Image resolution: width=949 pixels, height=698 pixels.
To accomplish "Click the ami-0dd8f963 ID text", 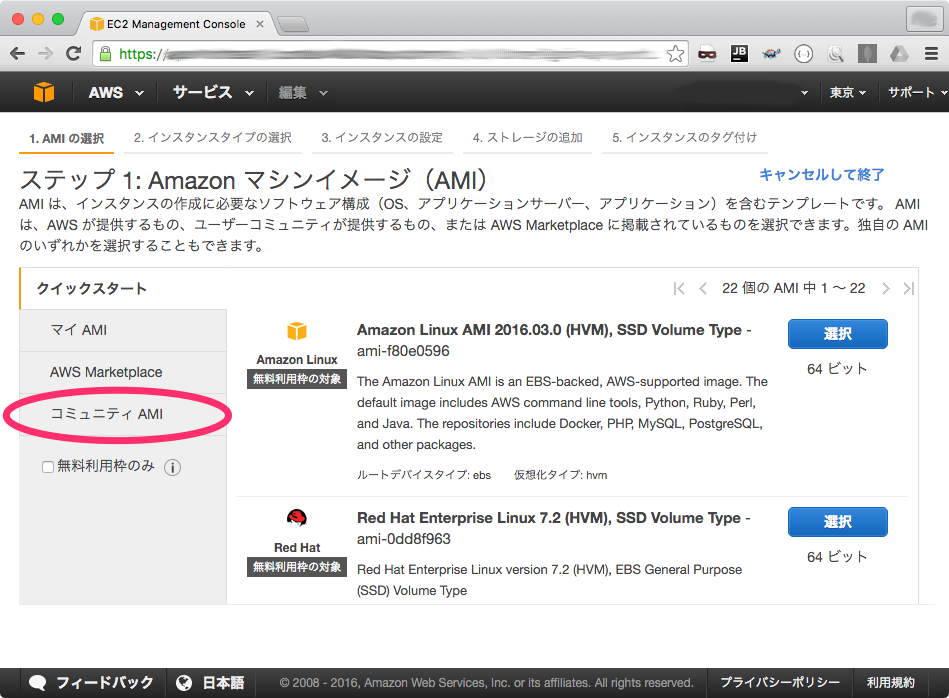I will click(x=404, y=539).
